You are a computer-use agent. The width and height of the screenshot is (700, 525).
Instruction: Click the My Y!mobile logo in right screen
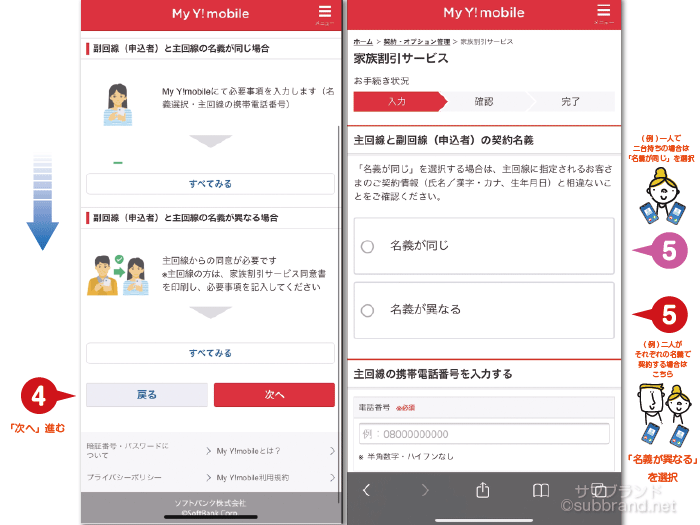(x=484, y=12)
